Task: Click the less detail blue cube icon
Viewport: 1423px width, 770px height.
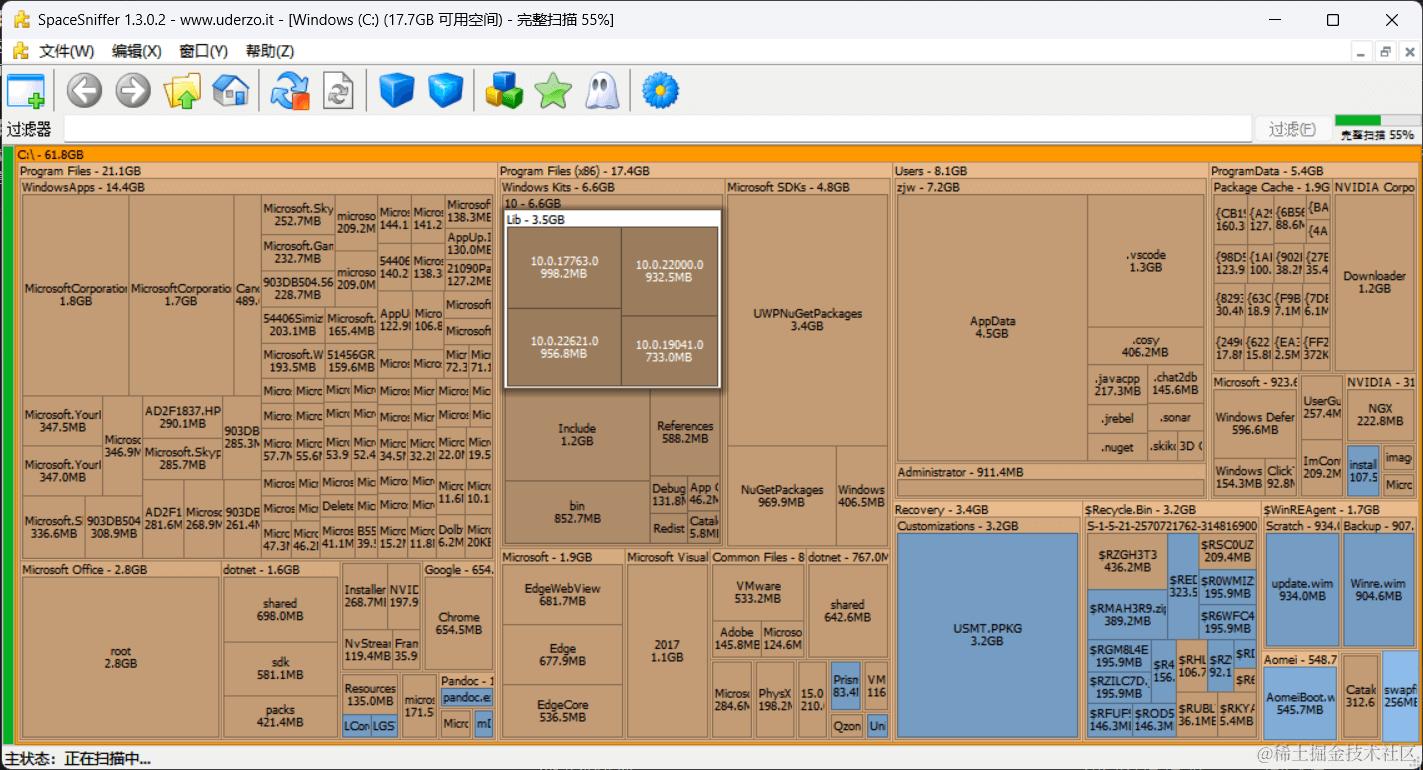Action: click(397, 91)
